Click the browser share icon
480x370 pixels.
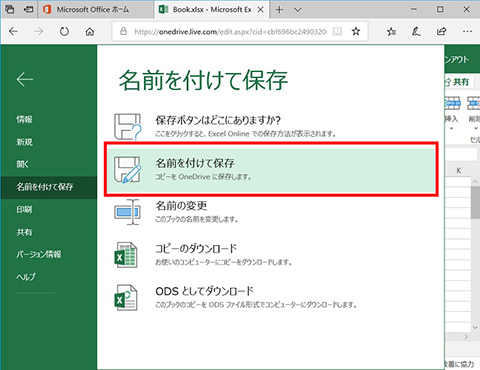[x=441, y=31]
